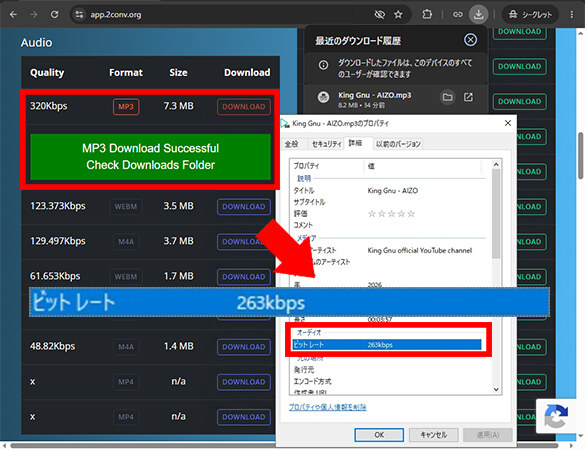Download the 48.82Kbps M4A audio
The image size is (585, 450).
click(x=244, y=347)
